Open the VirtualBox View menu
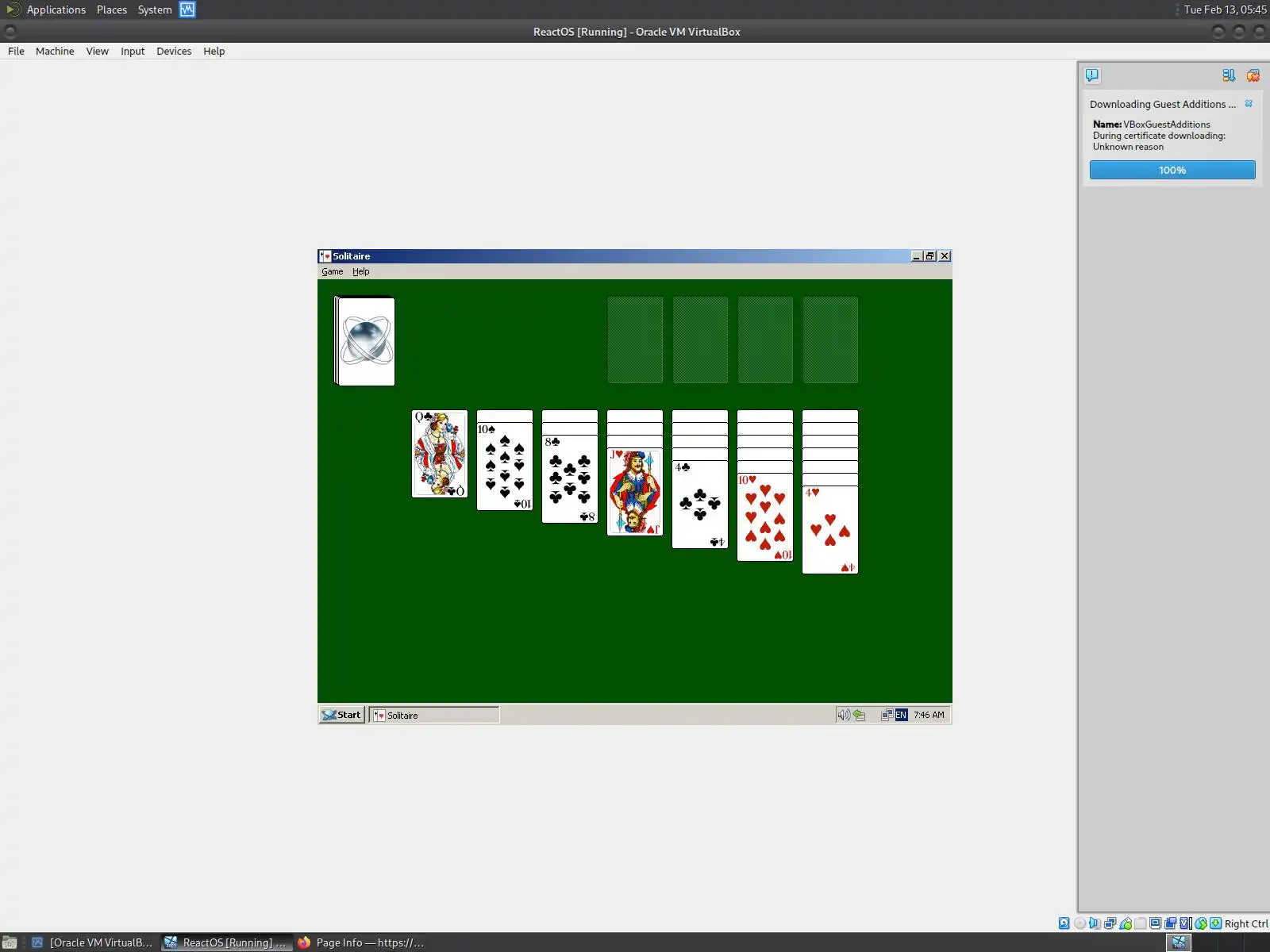1270x952 pixels. [x=98, y=51]
